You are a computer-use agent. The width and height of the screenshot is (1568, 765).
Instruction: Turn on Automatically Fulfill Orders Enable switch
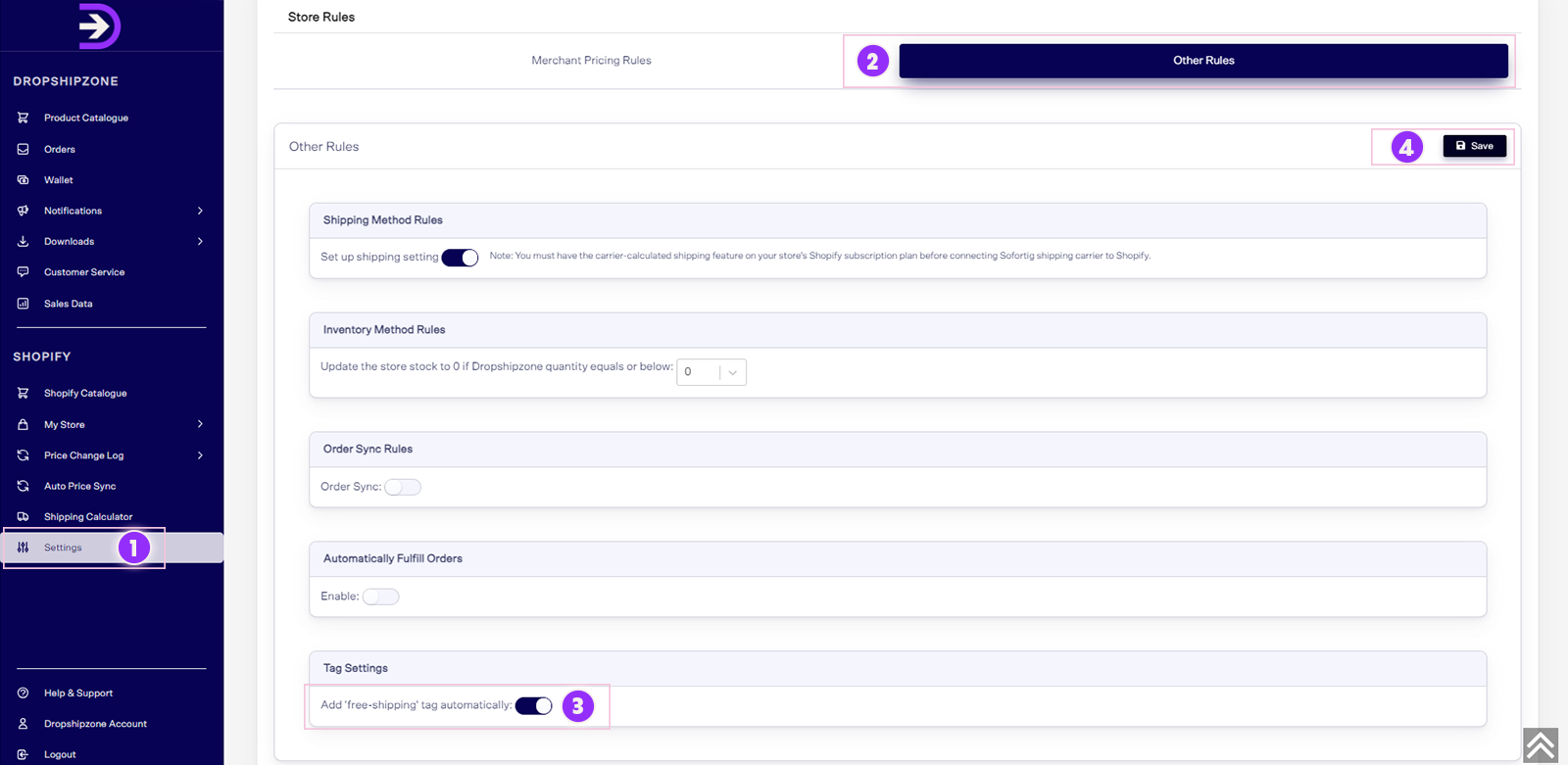(x=381, y=597)
